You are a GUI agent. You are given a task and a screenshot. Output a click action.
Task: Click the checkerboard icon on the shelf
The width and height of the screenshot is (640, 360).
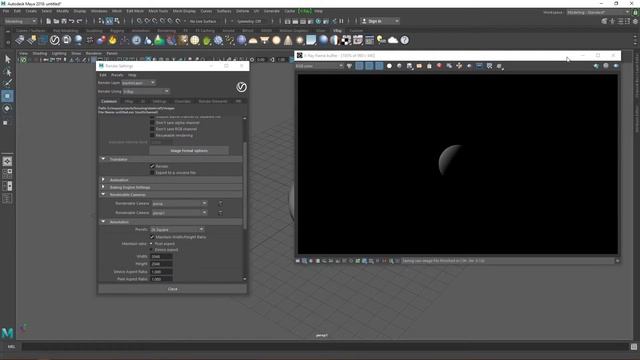tap(346, 40)
